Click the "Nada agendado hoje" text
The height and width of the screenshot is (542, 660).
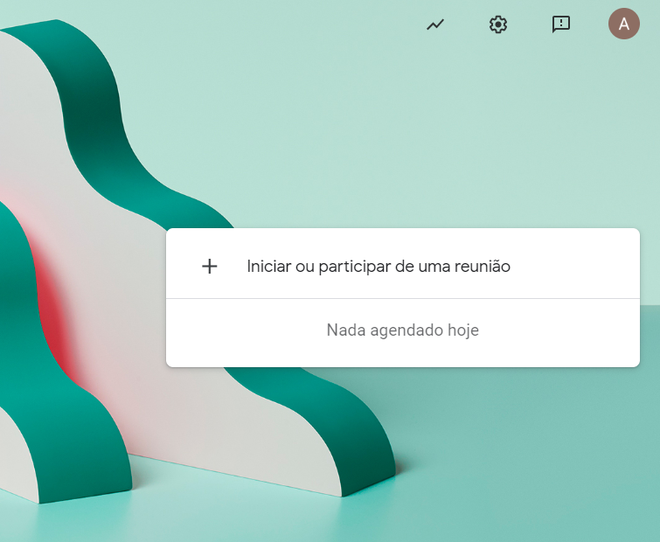tap(403, 330)
